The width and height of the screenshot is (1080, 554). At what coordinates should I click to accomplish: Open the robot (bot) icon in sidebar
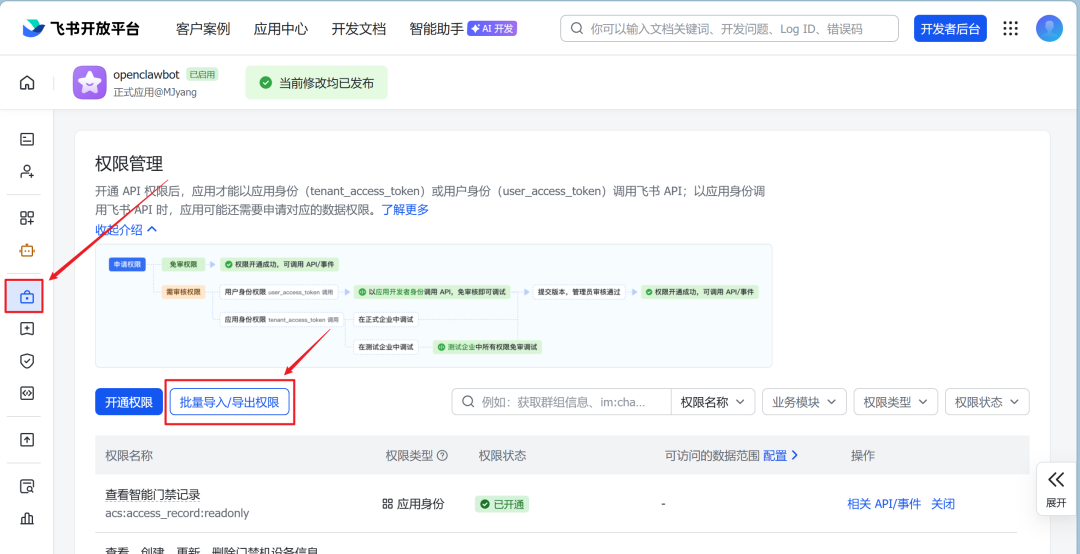click(27, 250)
